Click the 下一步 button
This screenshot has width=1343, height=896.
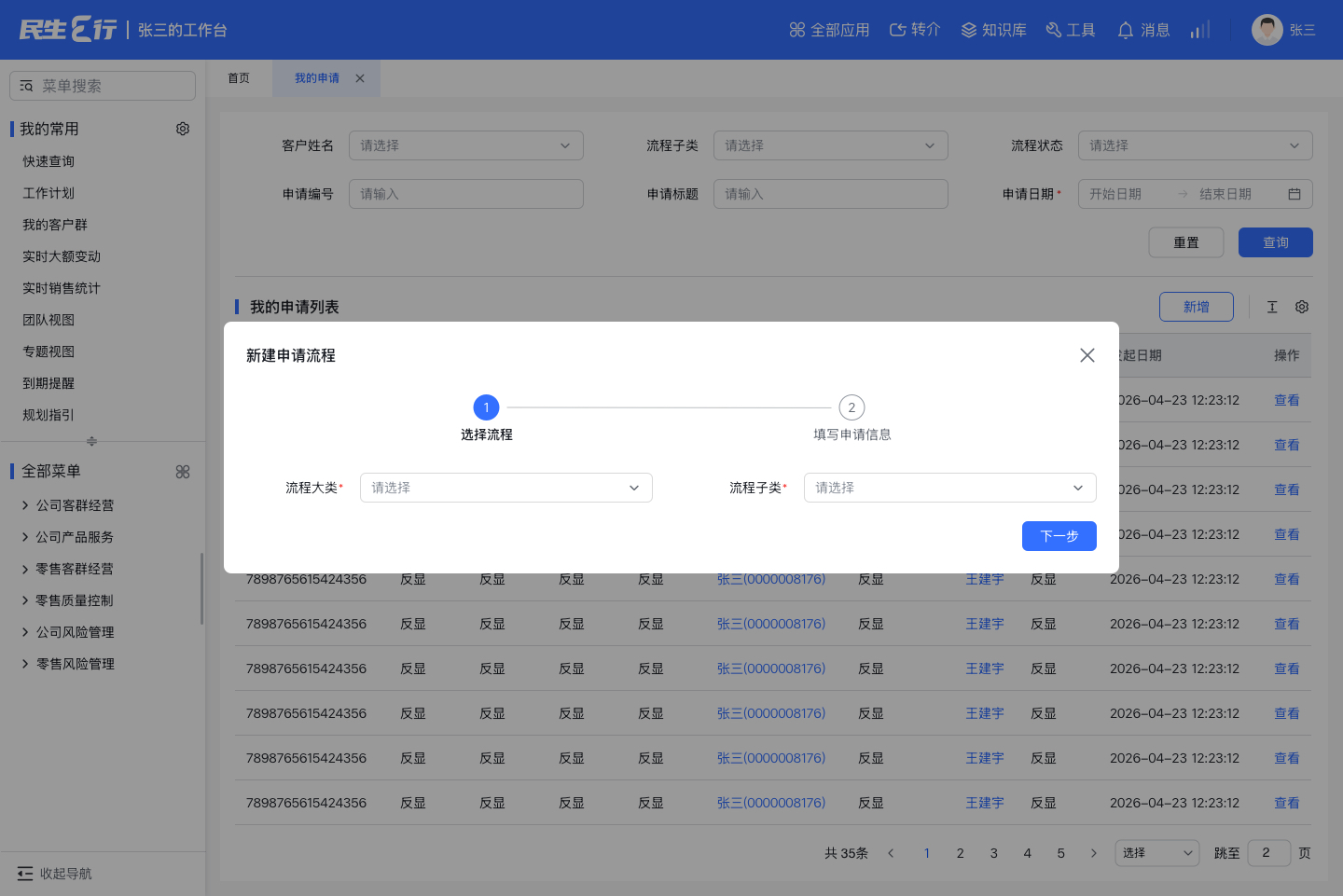1059,536
